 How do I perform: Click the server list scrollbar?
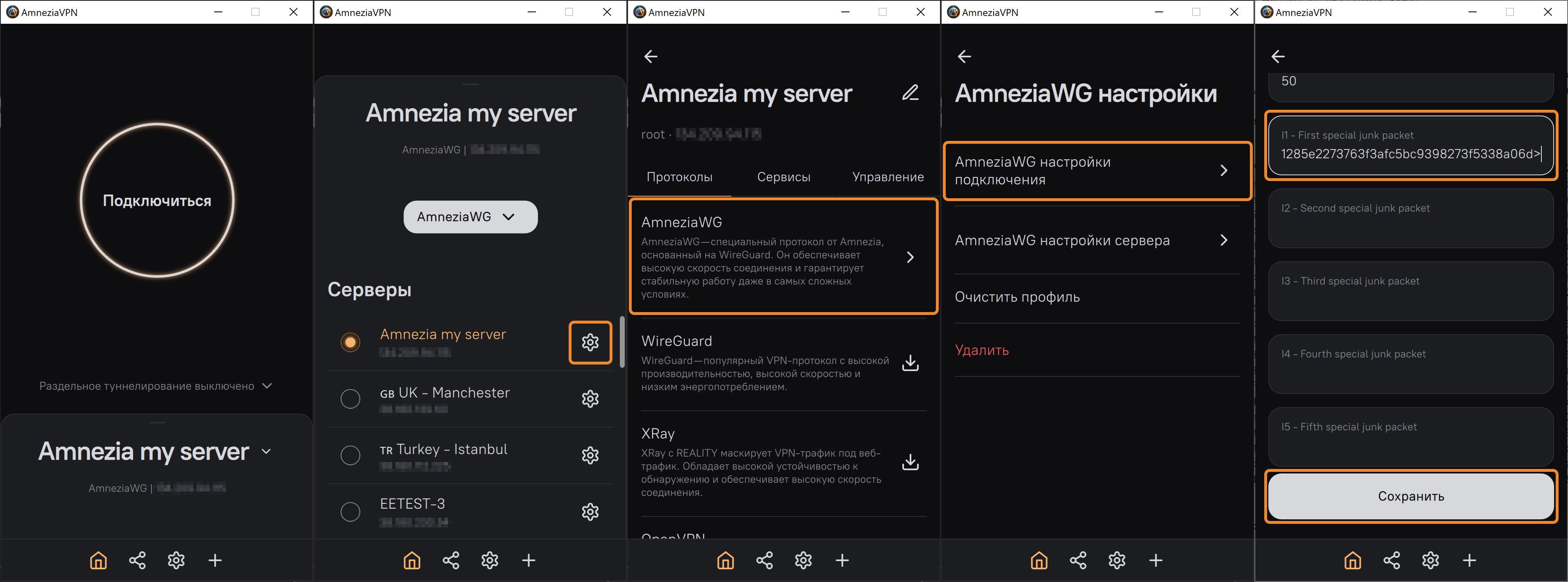coord(621,342)
